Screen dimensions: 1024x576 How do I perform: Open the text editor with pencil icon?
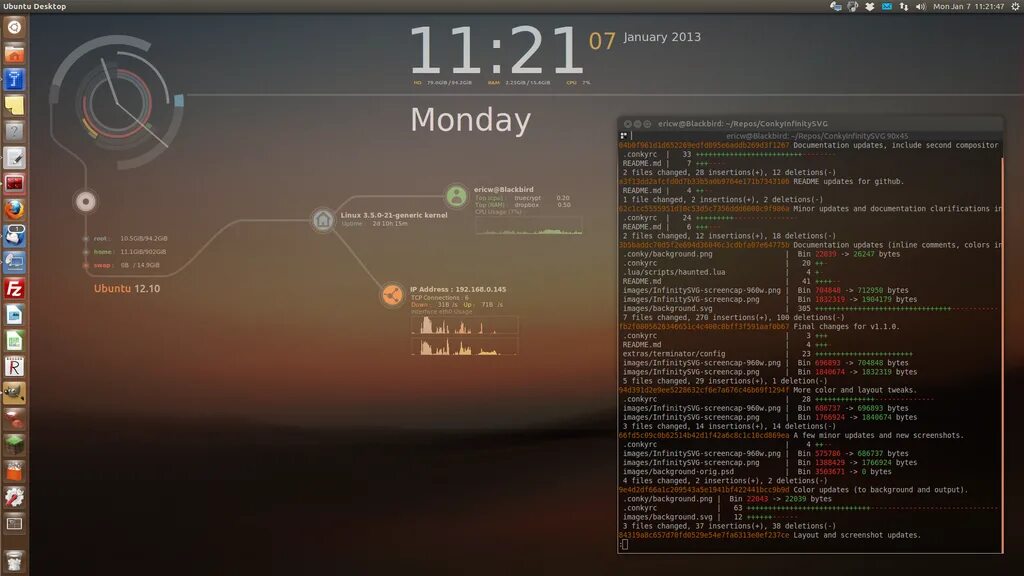click(14, 158)
